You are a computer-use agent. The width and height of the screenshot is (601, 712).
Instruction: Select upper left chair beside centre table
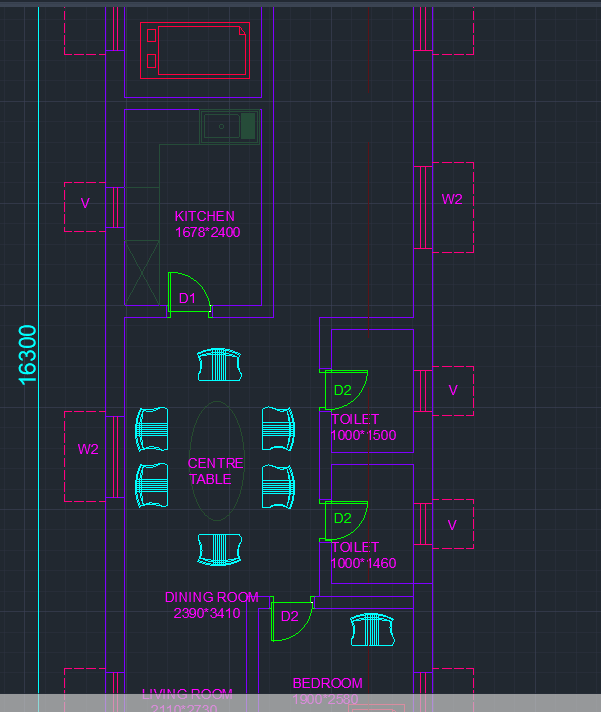click(x=152, y=429)
